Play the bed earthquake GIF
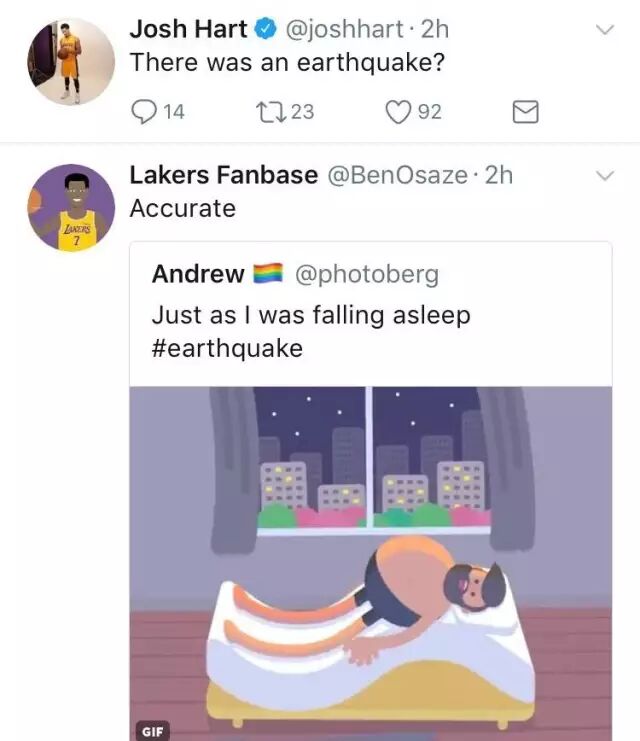Image resolution: width=640 pixels, height=741 pixels. click(371, 563)
